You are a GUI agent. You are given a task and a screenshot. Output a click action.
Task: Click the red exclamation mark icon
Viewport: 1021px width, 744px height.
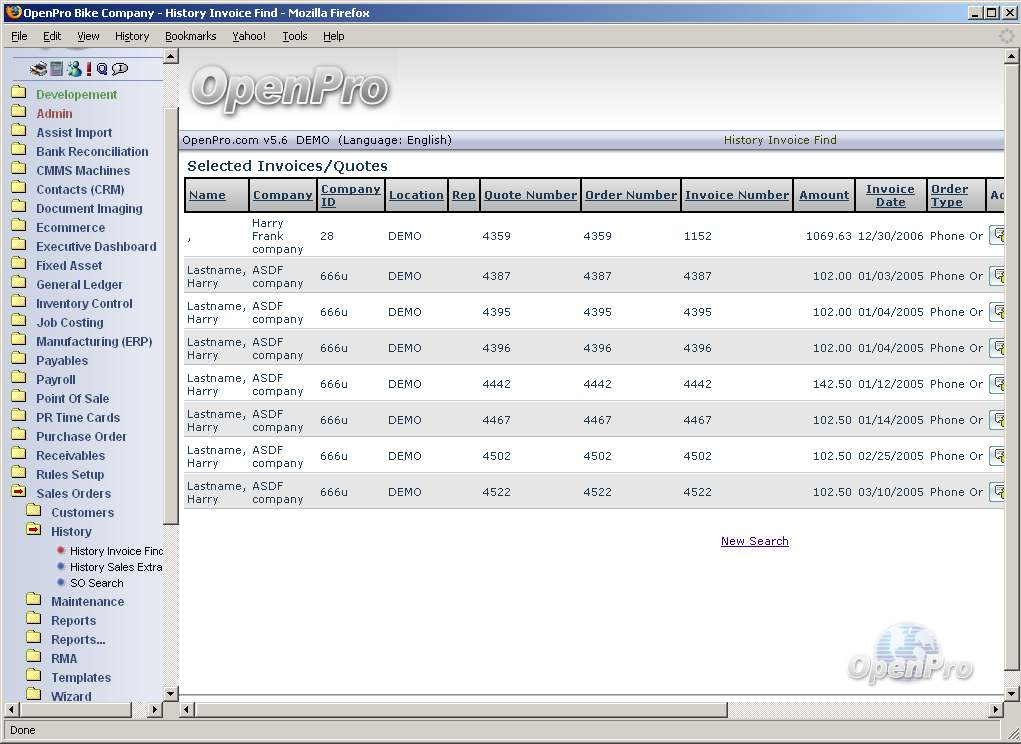(x=89, y=69)
